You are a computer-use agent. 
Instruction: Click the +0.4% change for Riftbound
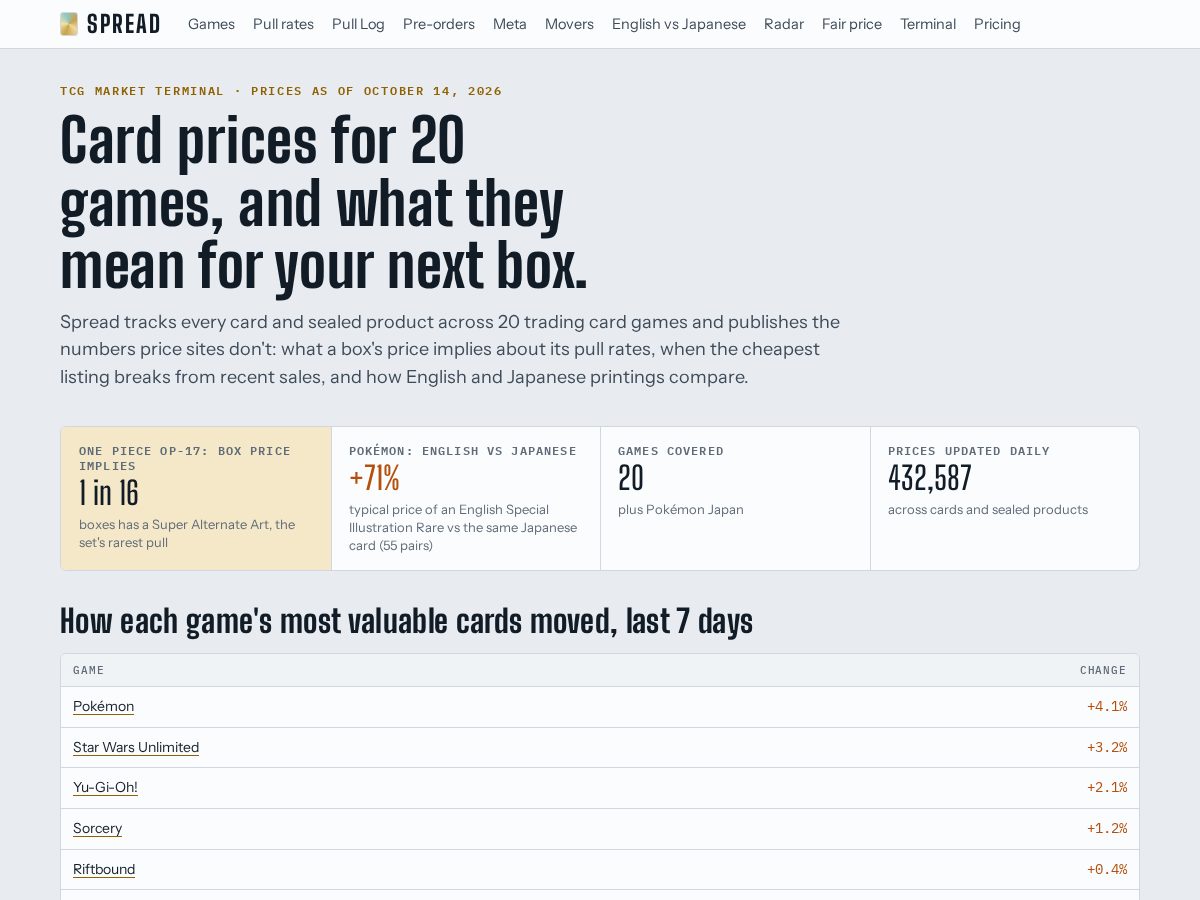(1107, 869)
